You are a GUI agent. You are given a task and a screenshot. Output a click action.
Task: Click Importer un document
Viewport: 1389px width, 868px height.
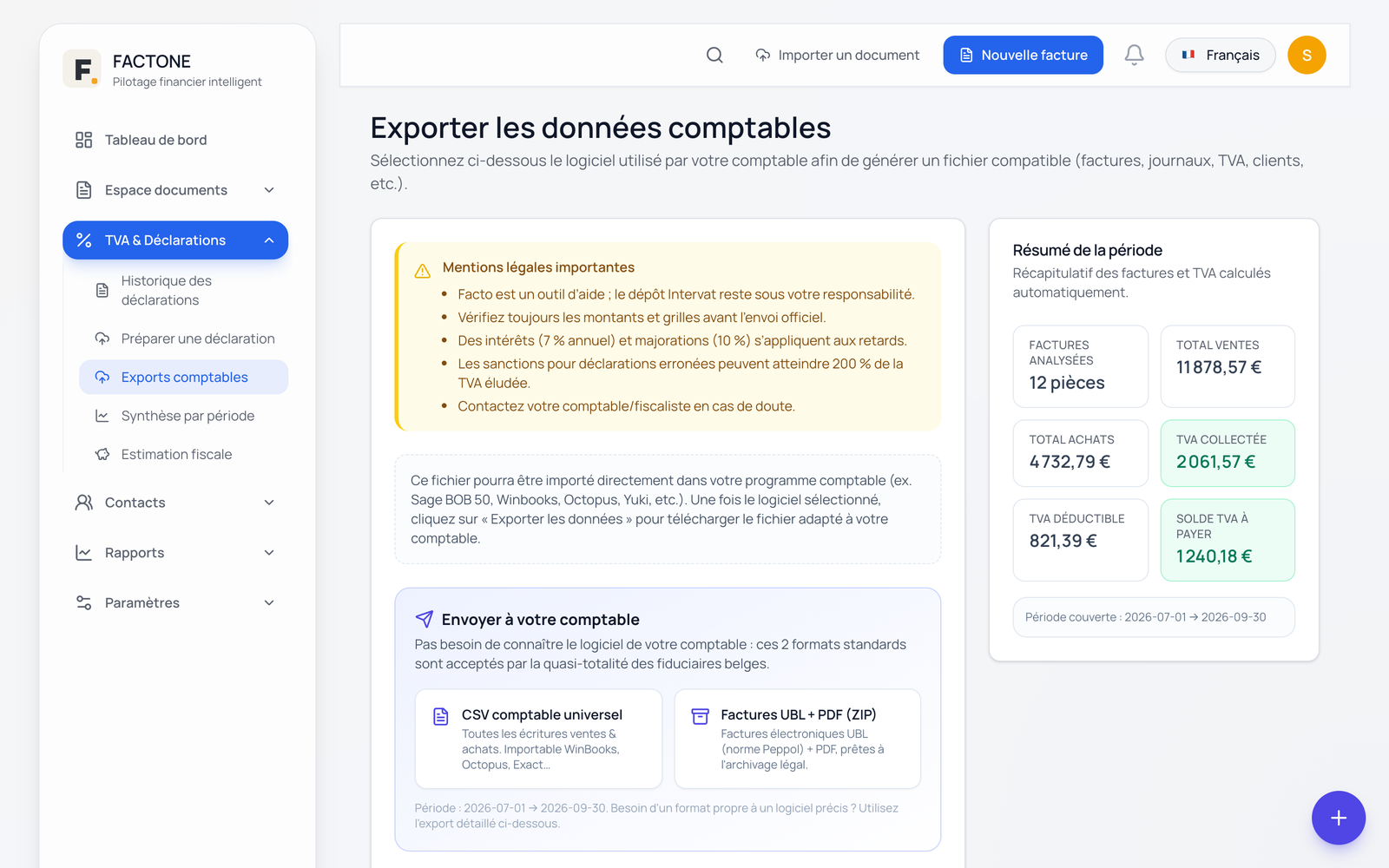[x=837, y=55]
